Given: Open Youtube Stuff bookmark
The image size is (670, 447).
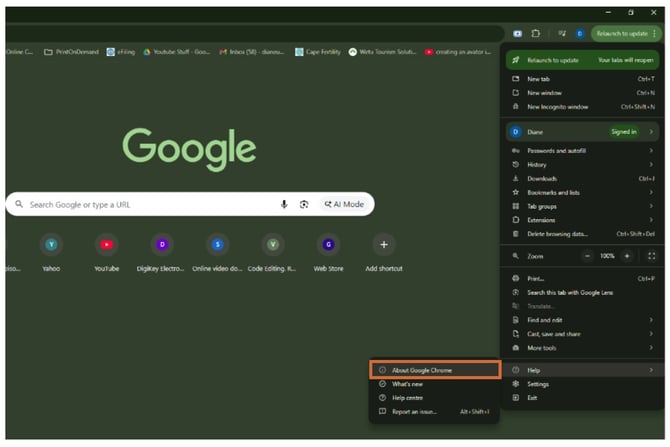Looking at the screenshot, I should [x=177, y=52].
